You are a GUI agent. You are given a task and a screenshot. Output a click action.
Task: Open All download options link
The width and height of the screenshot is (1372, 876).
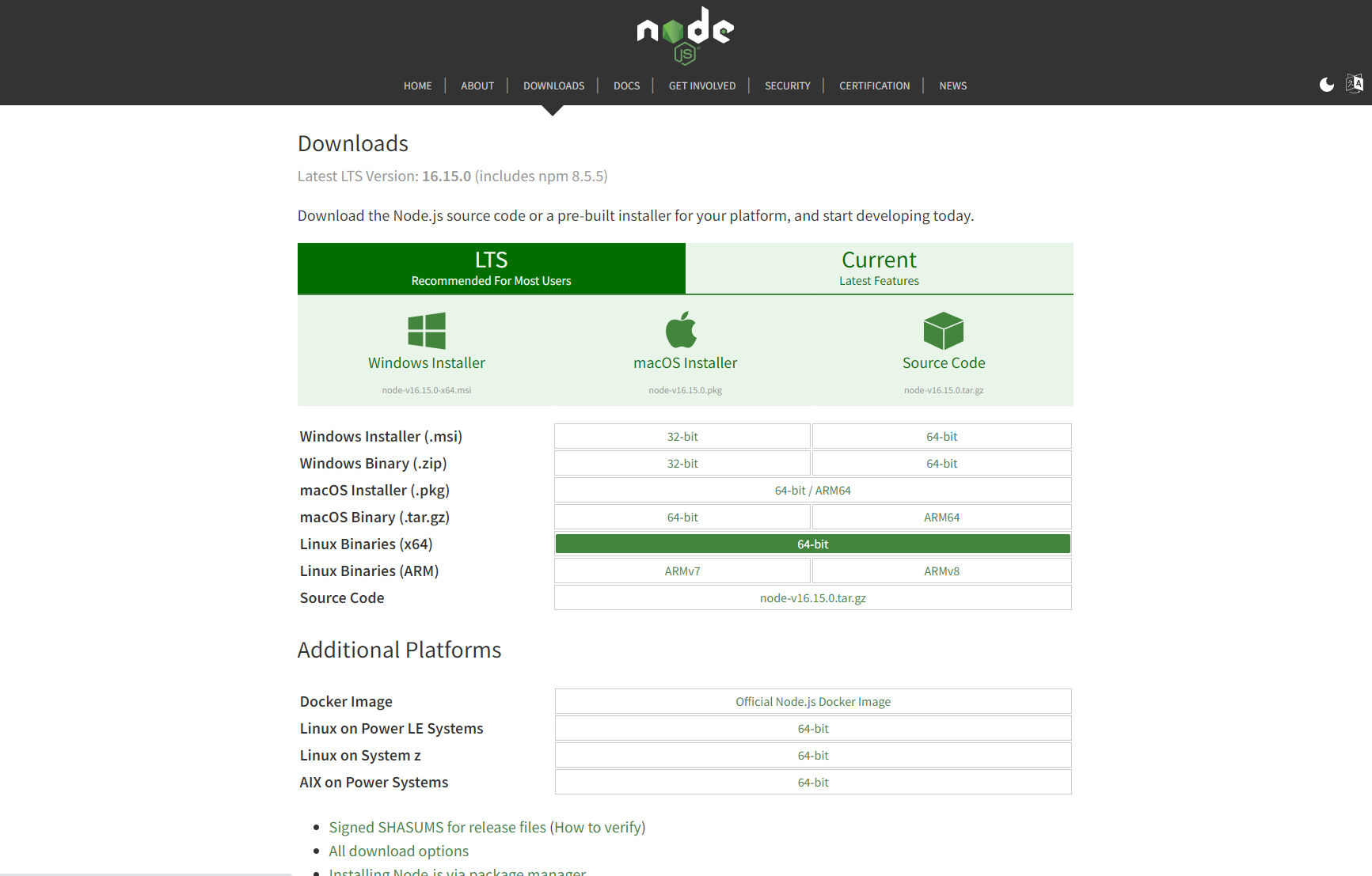pos(398,851)
